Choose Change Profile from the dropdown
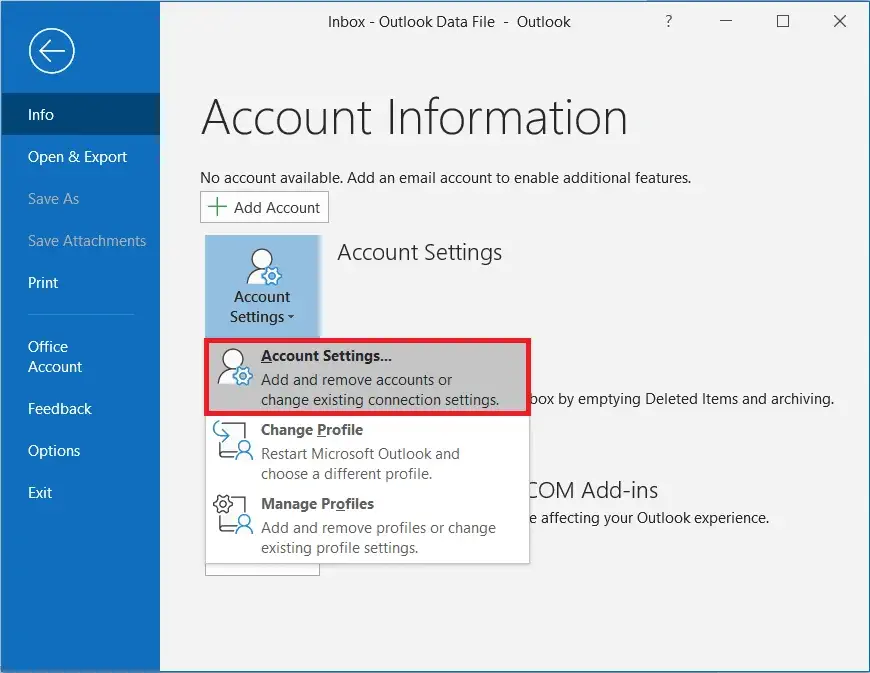Viewport: 870px width, 673px height. click(x=367, y=452)
